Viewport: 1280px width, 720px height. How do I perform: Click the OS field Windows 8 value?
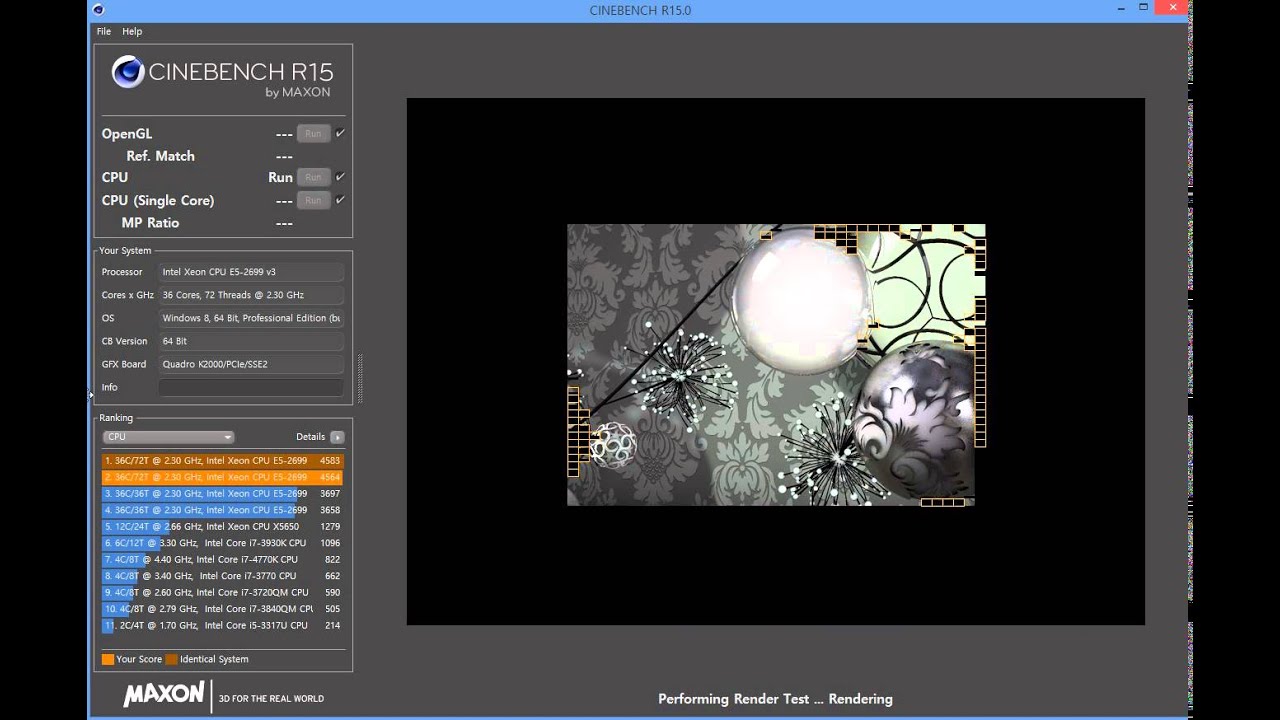point(251,318)
